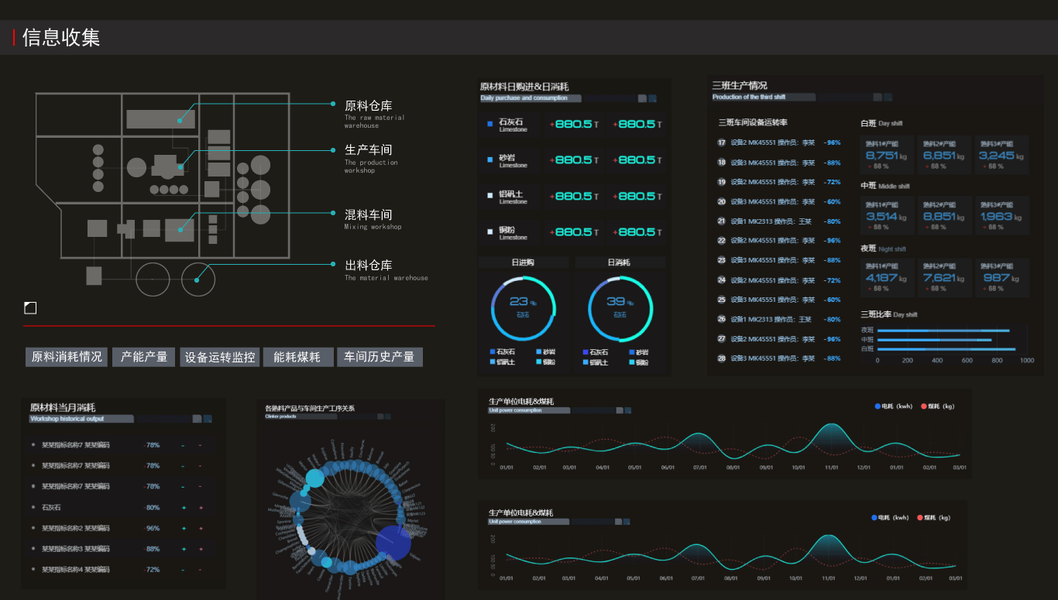Toggle the 电耗 (kwh) legend in the lower line chart
The height and width of the screenshot is (600, 1058).
[x=890, y=518]
